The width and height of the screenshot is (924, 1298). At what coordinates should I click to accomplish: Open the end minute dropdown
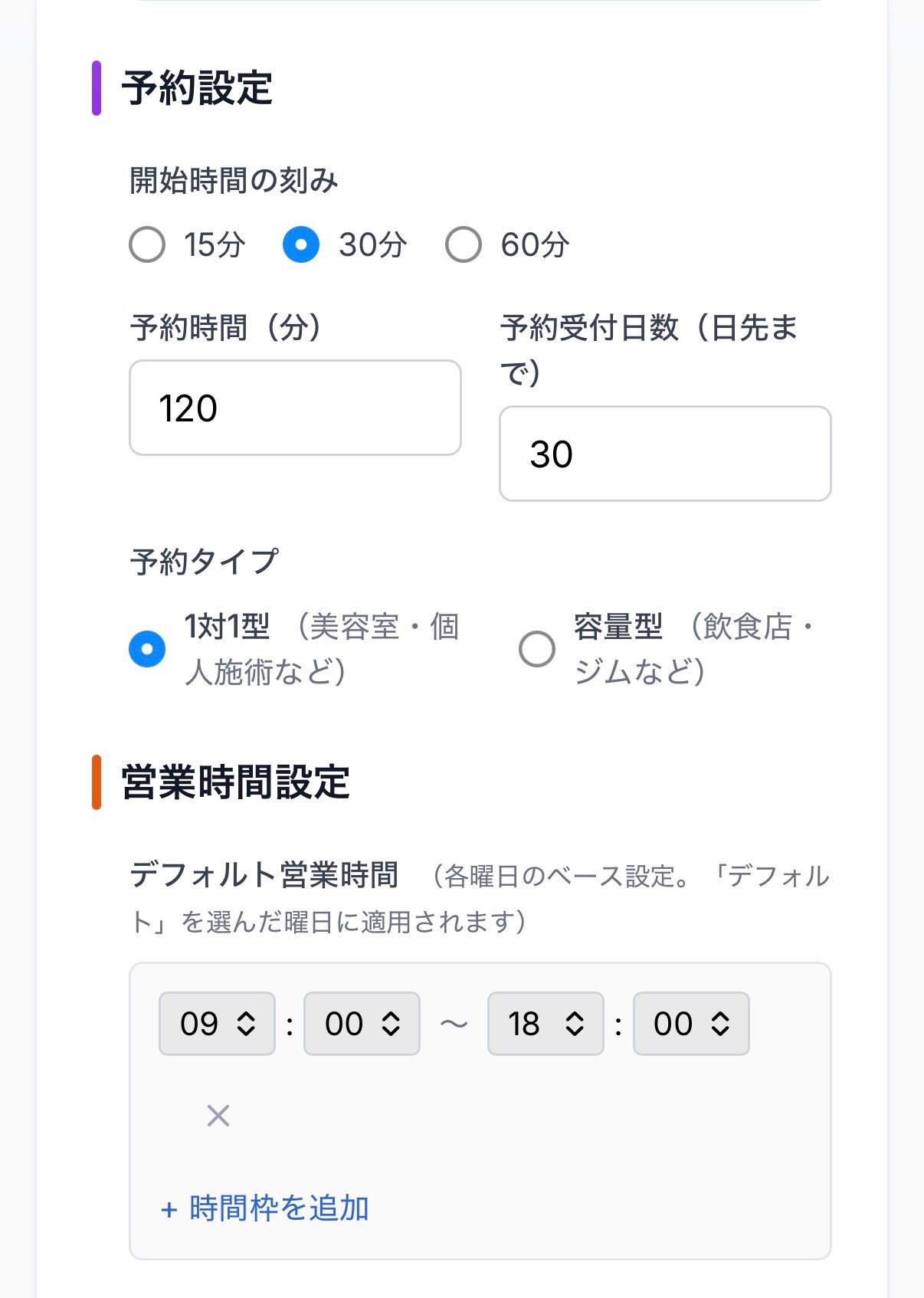click(691, 1024)
